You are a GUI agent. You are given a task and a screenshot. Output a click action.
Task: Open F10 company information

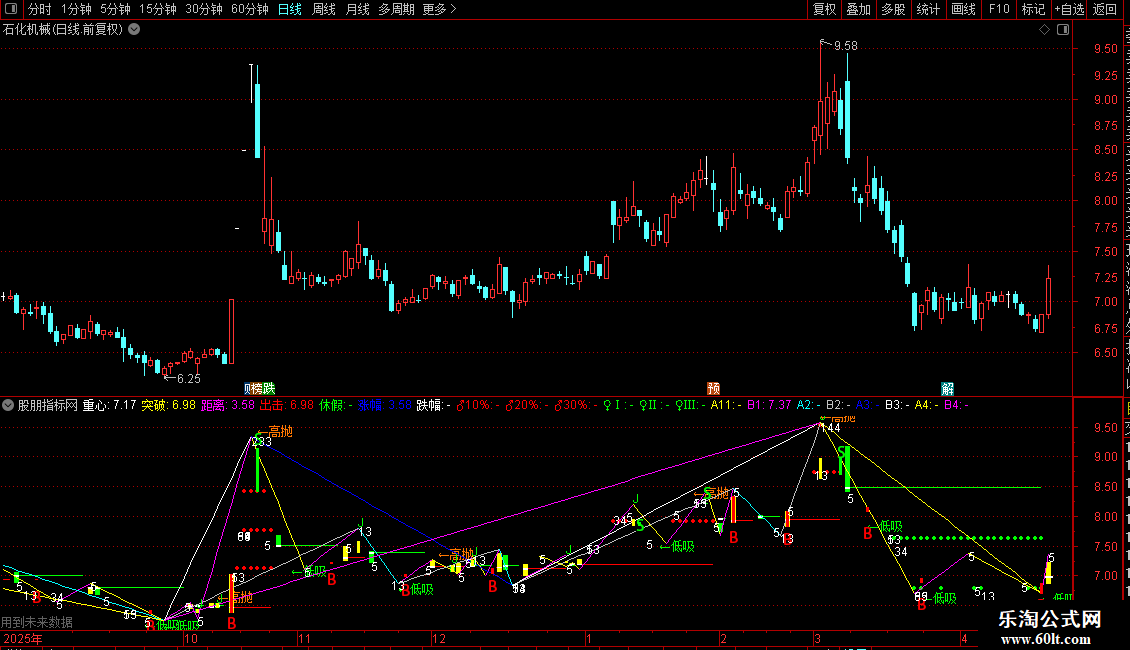pos(999,9)
